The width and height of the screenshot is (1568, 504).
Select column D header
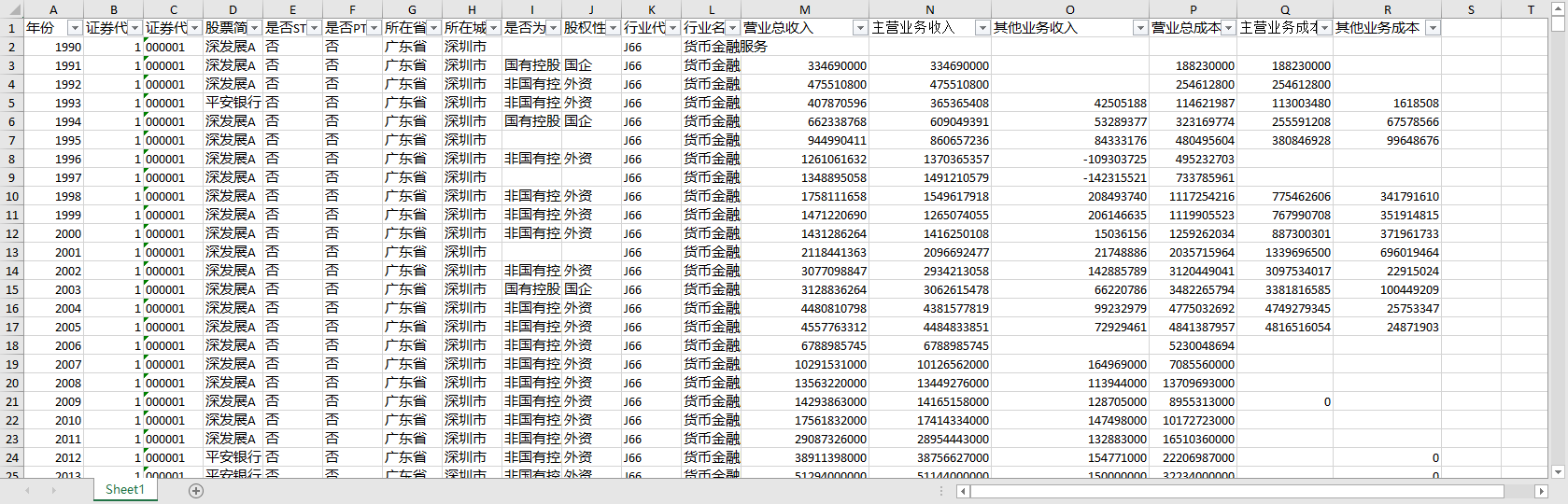pyautogui.click(x=233, y=9)
